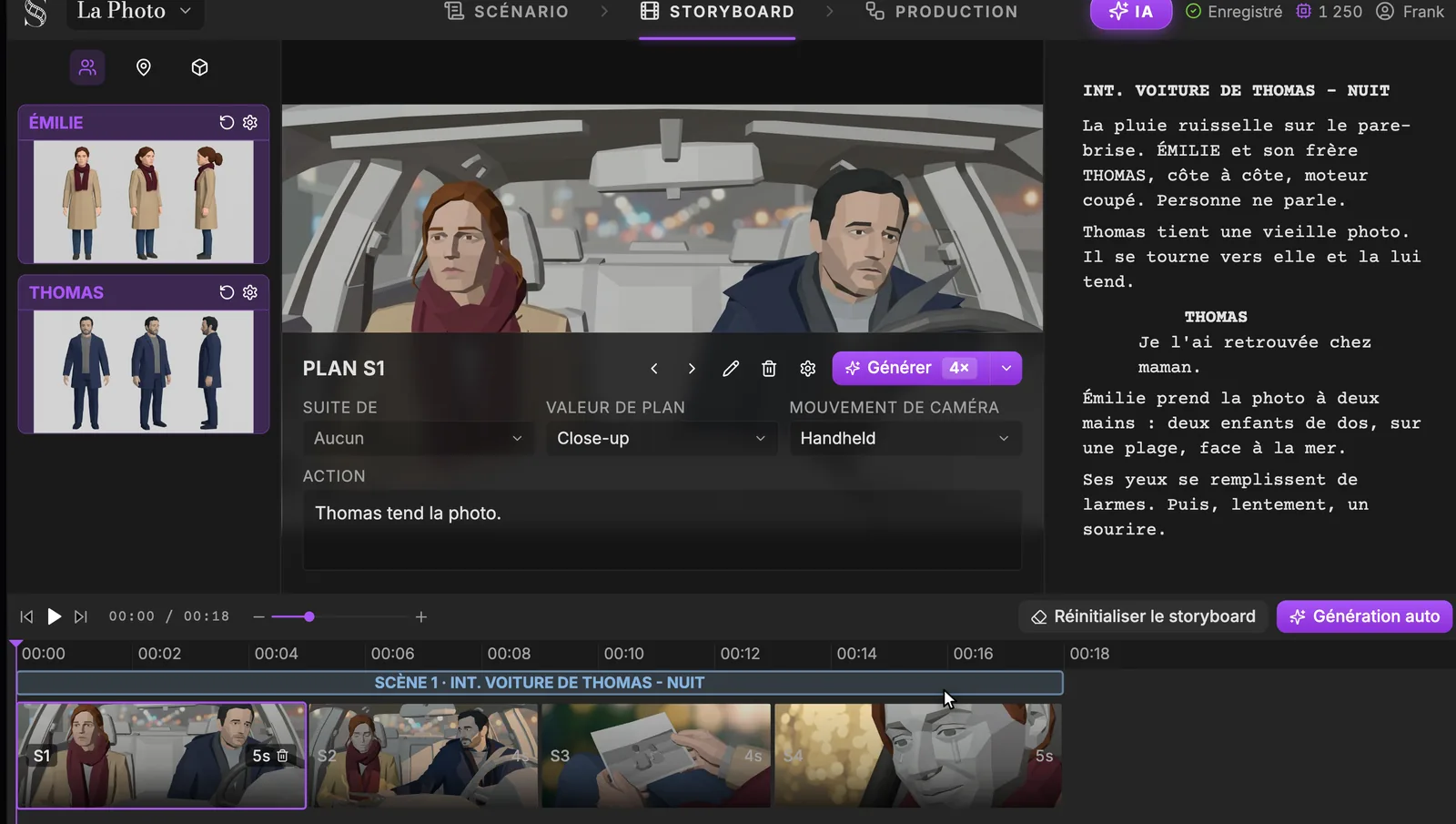Open the props cube icon
The image size is (1456, 824).
coord(200,67)
